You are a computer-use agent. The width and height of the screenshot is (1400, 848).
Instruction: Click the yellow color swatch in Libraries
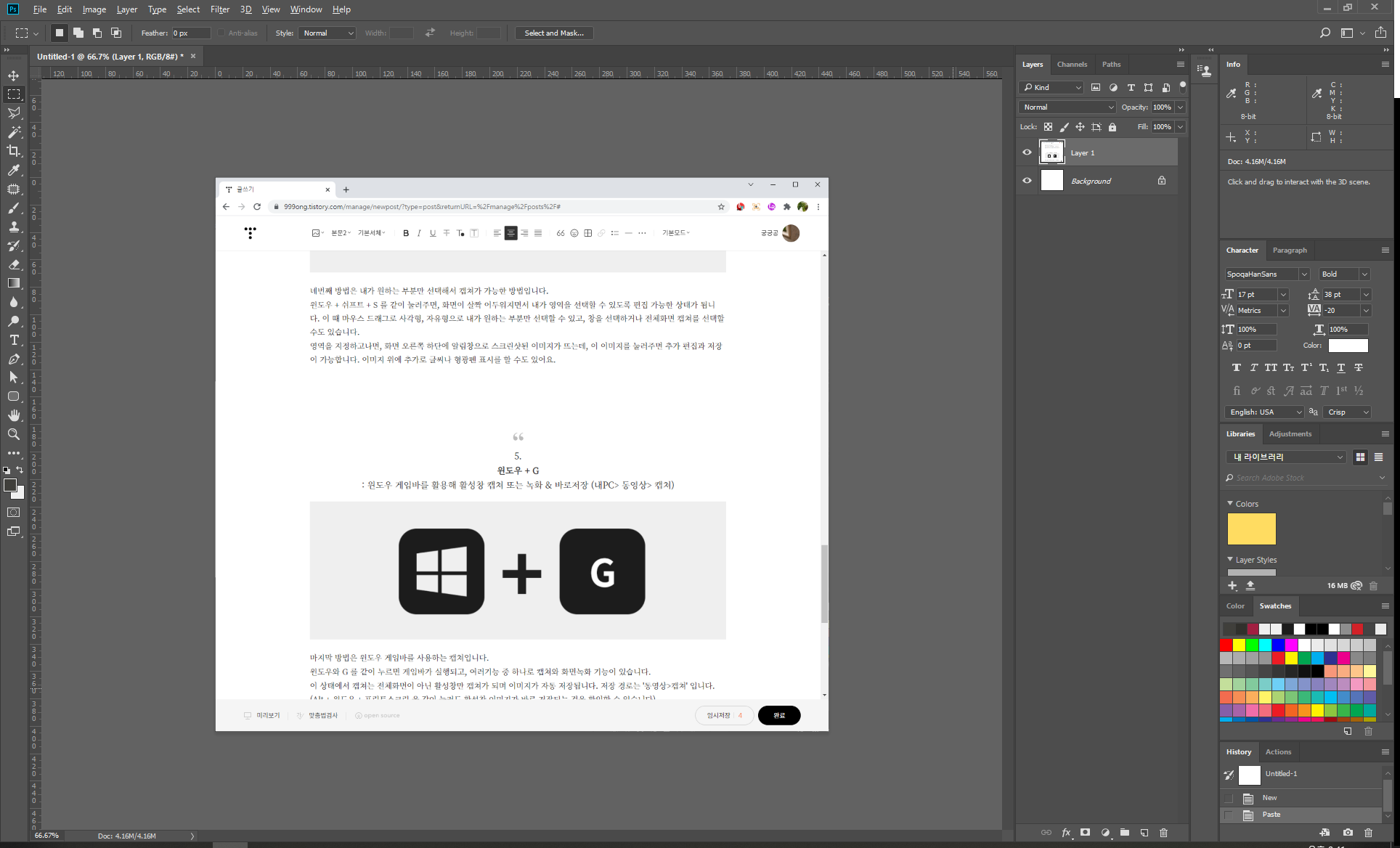click(1251, 529)
